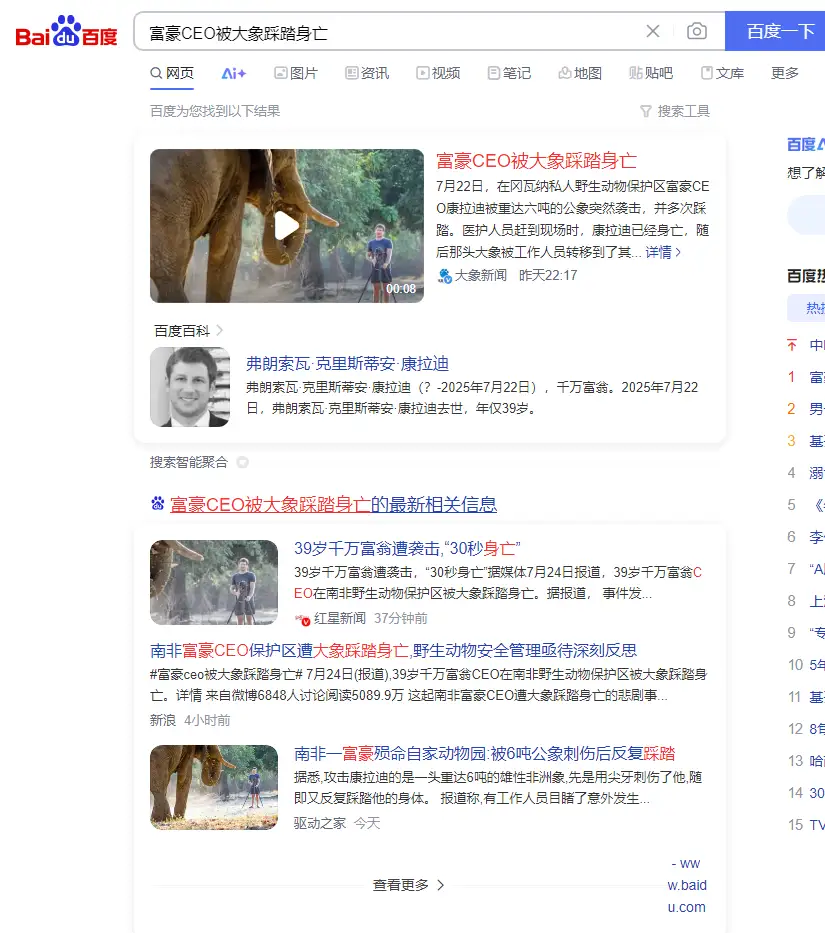
Task: Click 查看更多 to expand results
Action: [408, 885]
